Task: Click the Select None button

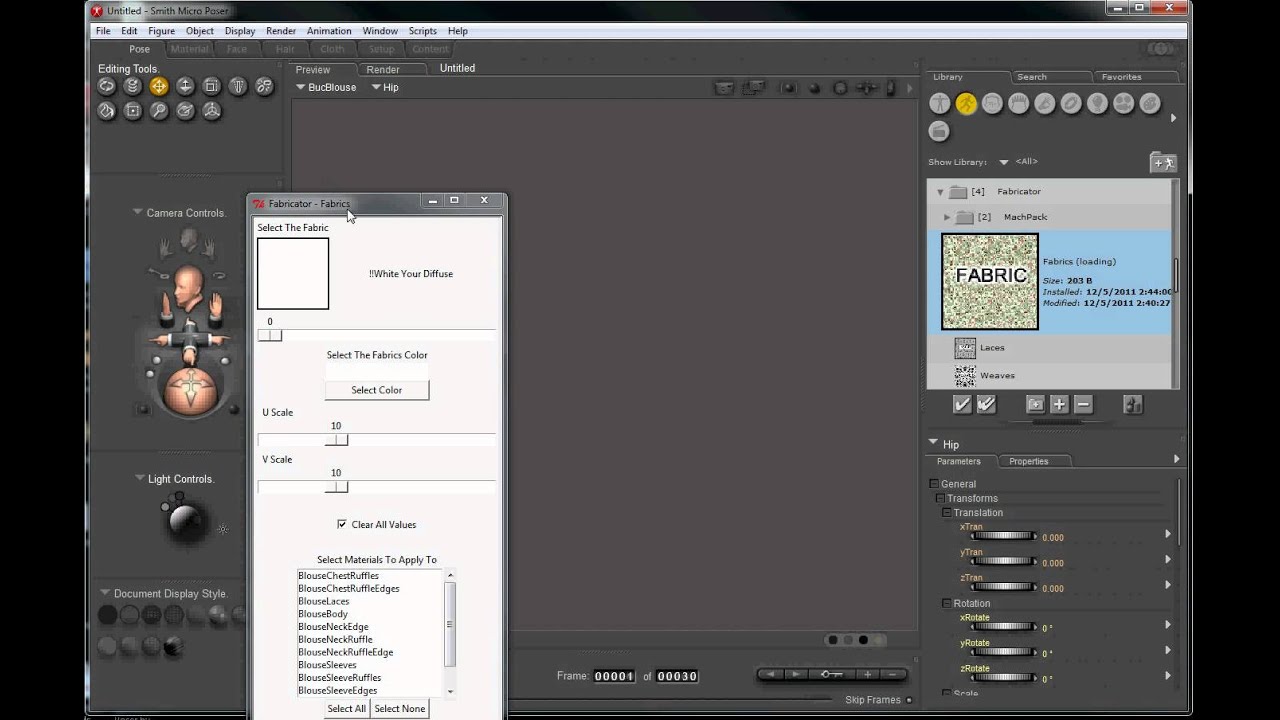Action: pyautogui.click(x=400, y=708)
